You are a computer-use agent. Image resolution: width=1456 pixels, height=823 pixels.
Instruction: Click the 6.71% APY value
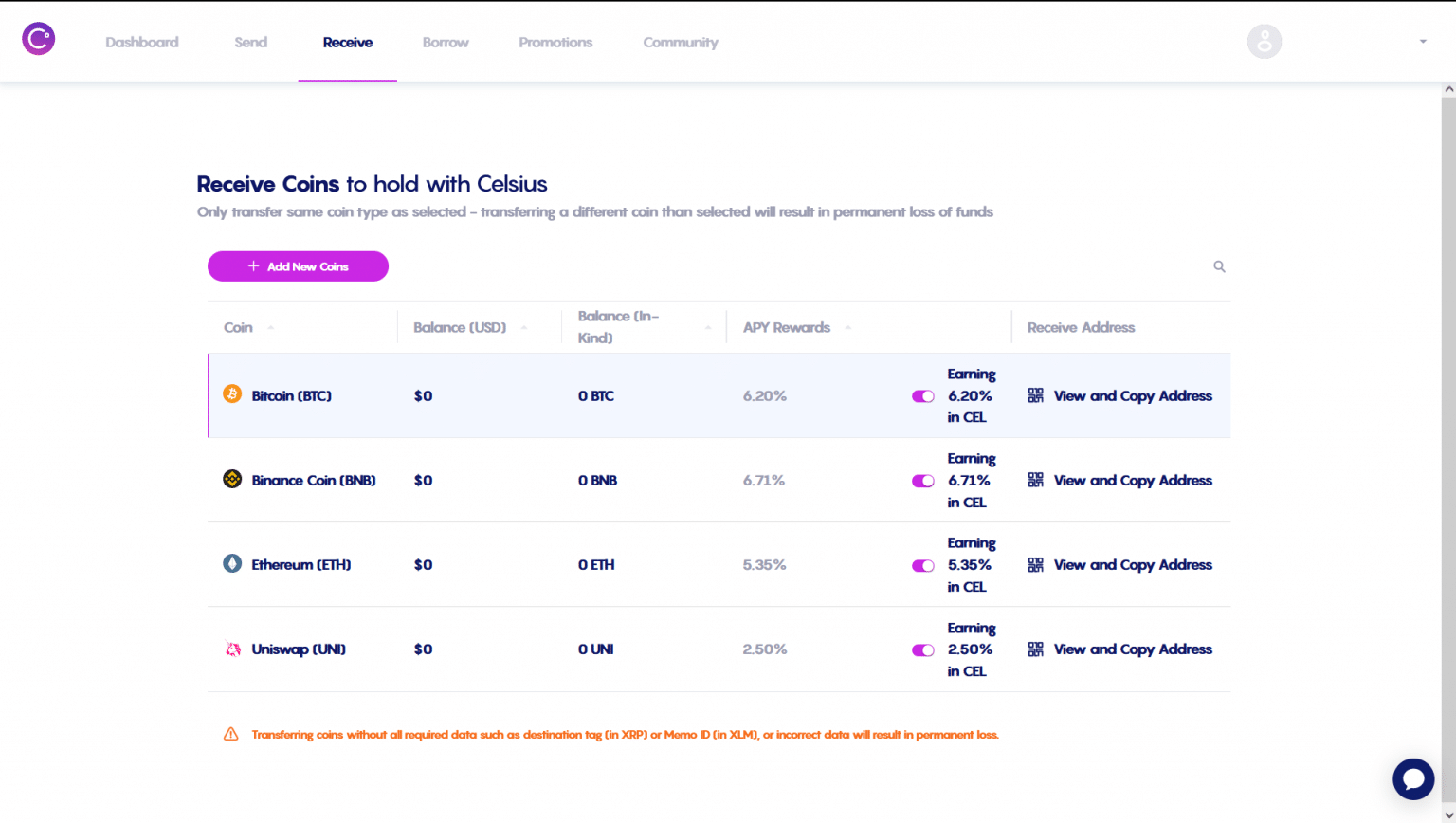[764, 480]
